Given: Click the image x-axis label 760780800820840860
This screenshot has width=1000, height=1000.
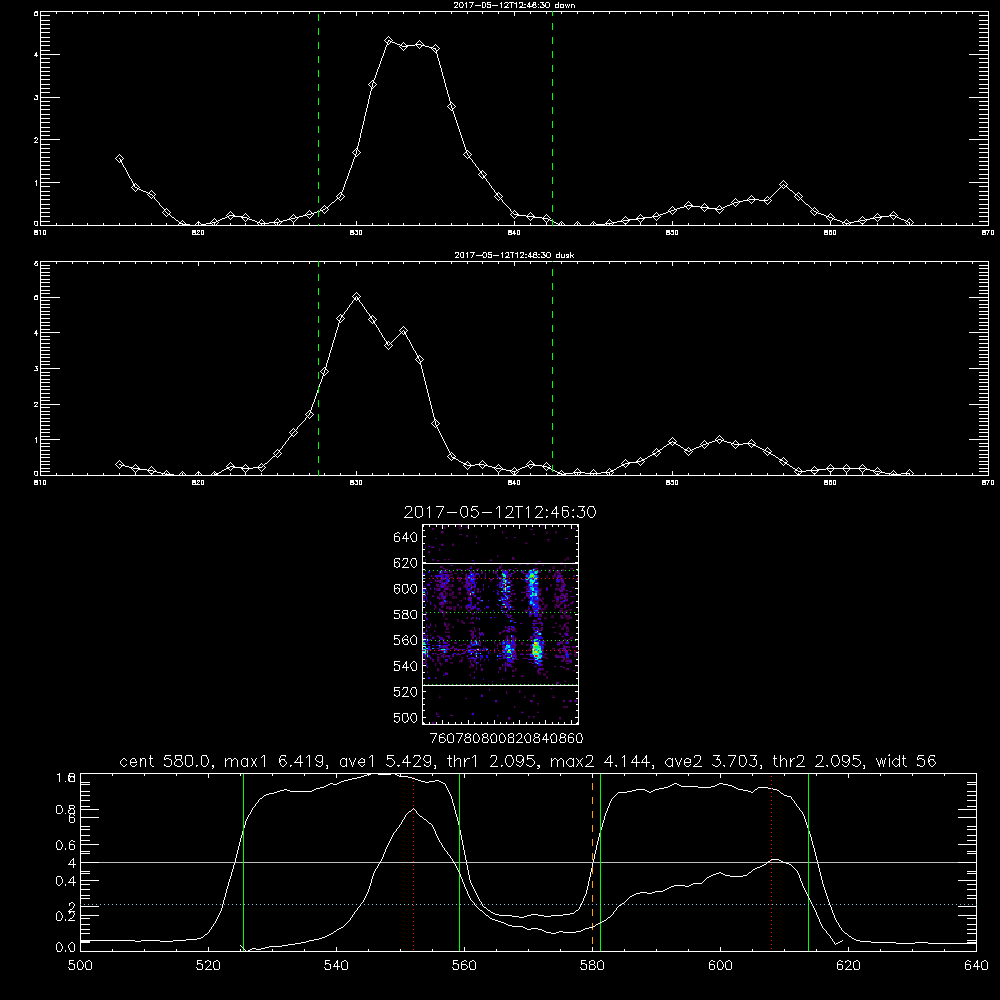Looking at the screenshot, I should tap(506, 738).
